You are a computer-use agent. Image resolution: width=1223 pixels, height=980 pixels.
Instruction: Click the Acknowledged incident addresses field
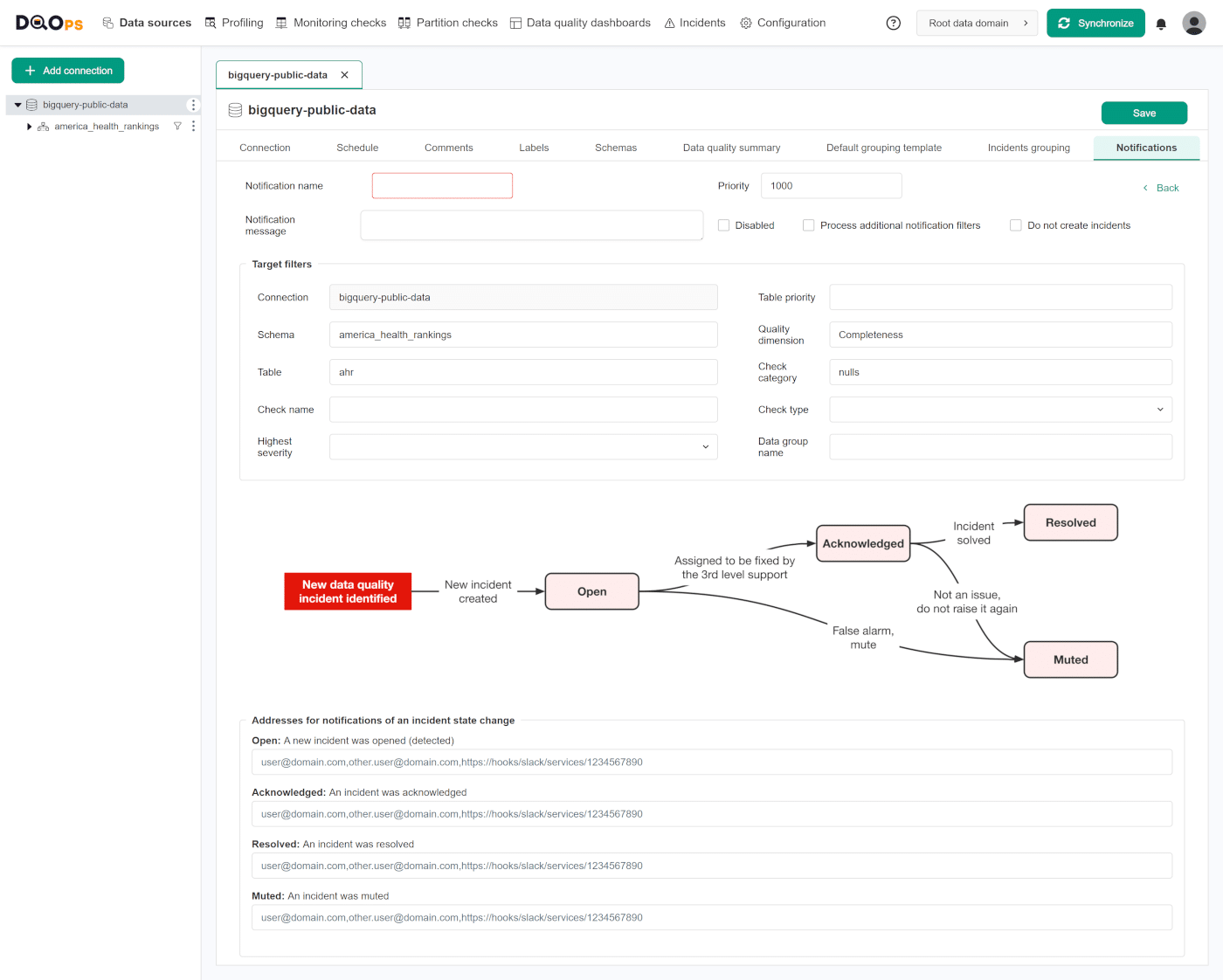click(712, 814)
